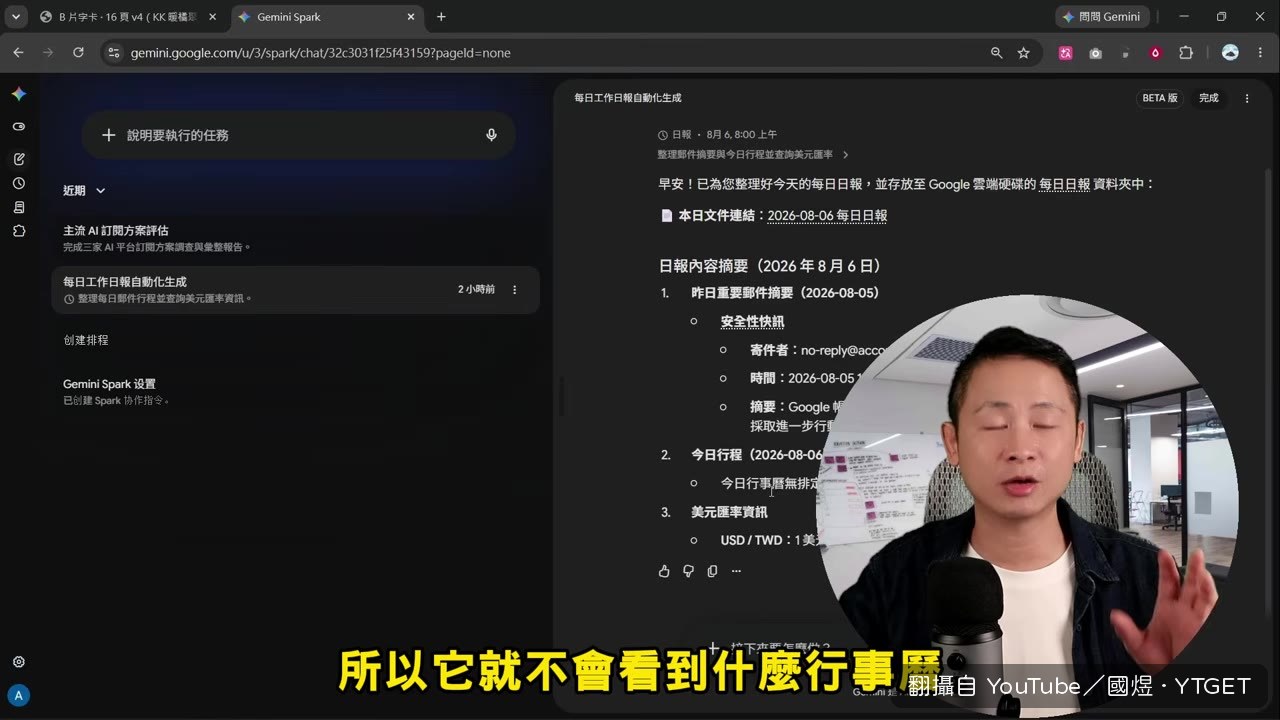Go forward in browser history
The height and width of the screenshot is (720, 1280).
coord(48,53)
